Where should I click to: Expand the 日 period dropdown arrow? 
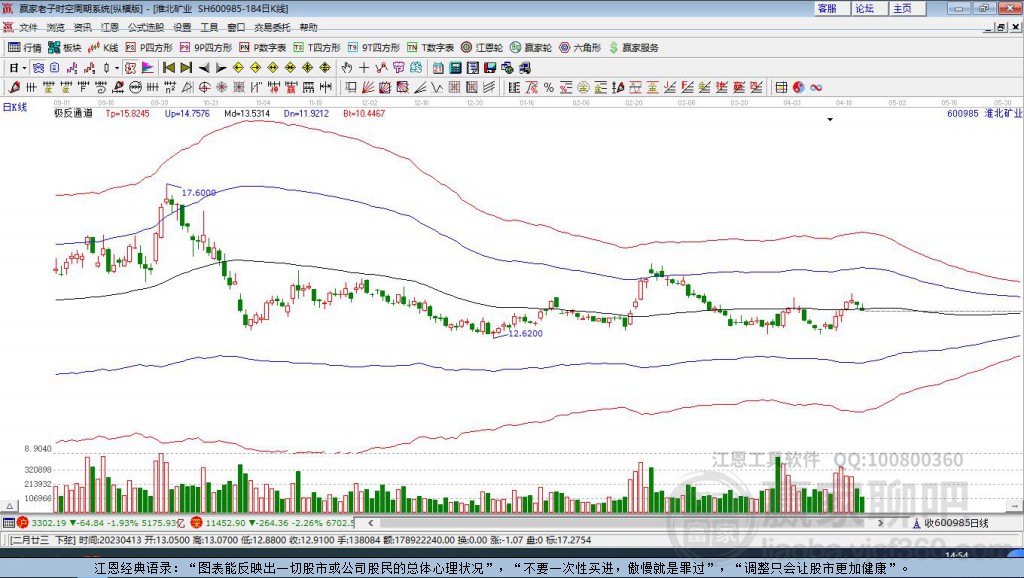(24, 68)
